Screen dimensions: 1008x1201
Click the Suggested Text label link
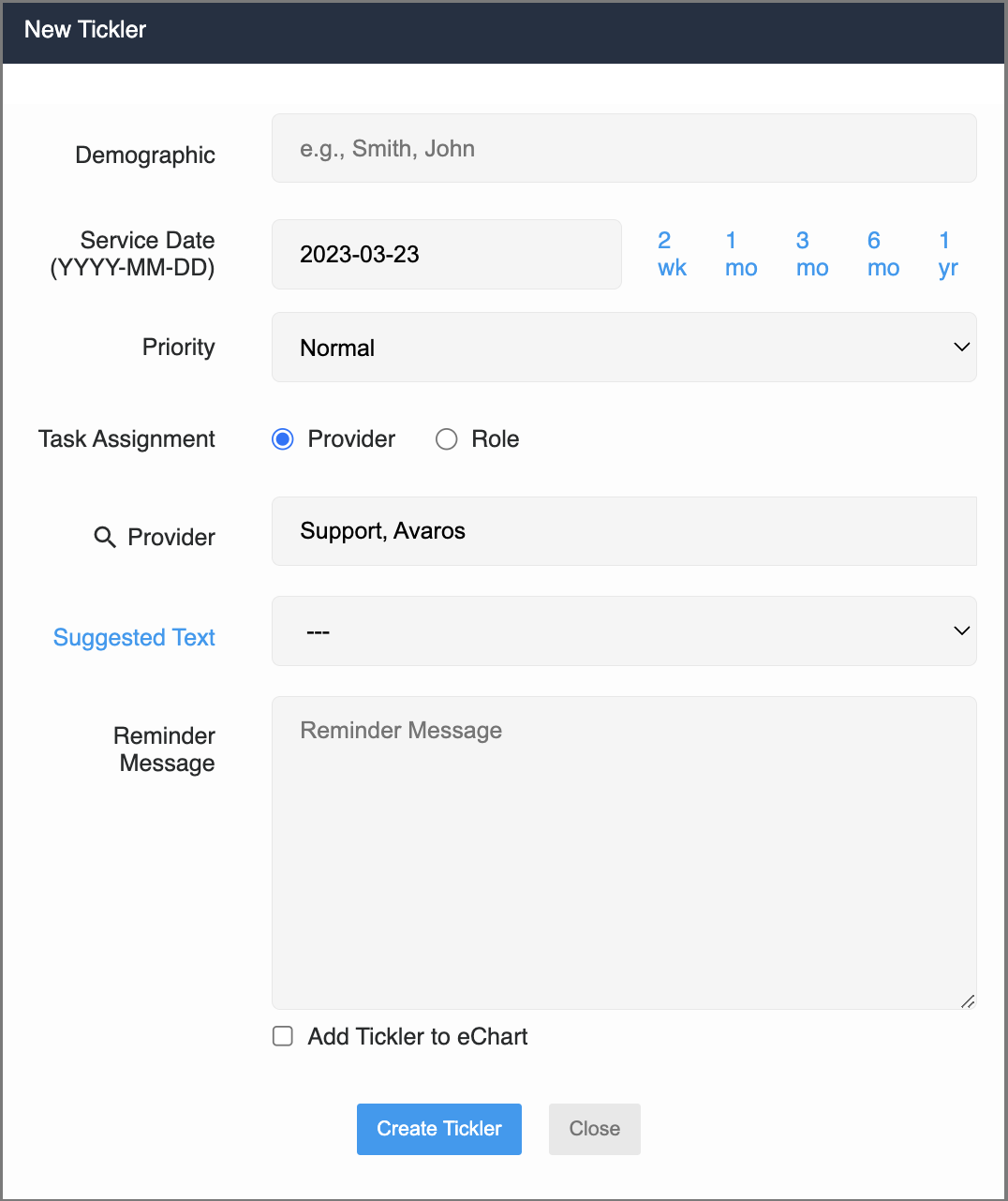coord(134,637)
